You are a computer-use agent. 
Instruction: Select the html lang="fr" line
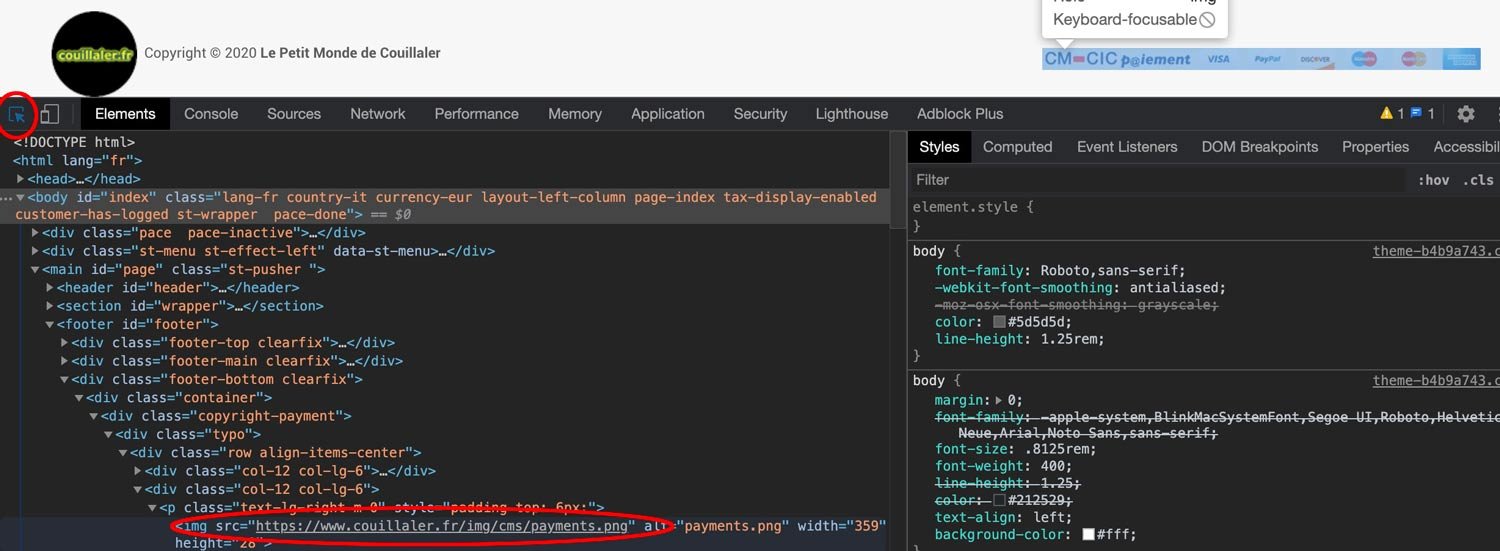[x=77, y=160]
